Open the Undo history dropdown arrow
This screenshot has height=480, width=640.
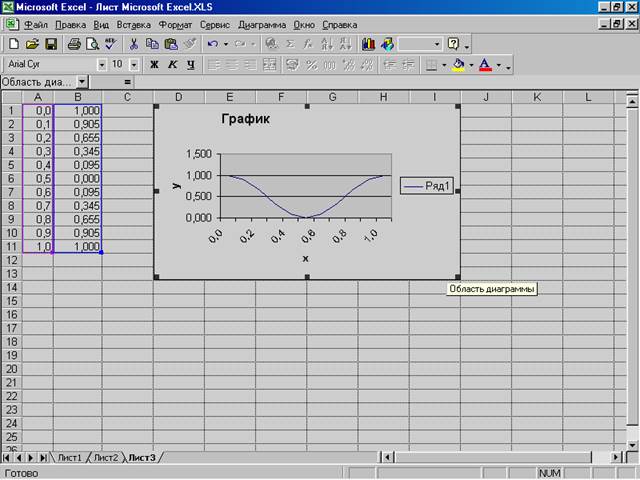click(226, 44)
